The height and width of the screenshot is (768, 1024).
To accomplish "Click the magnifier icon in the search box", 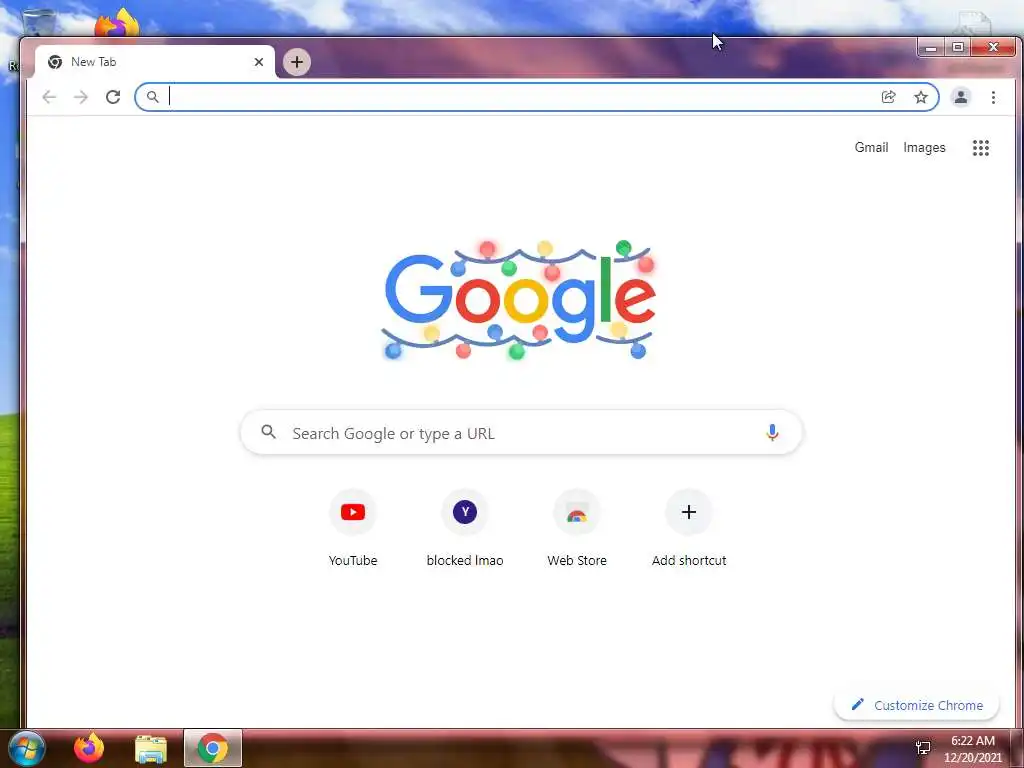I will [268, 432].
